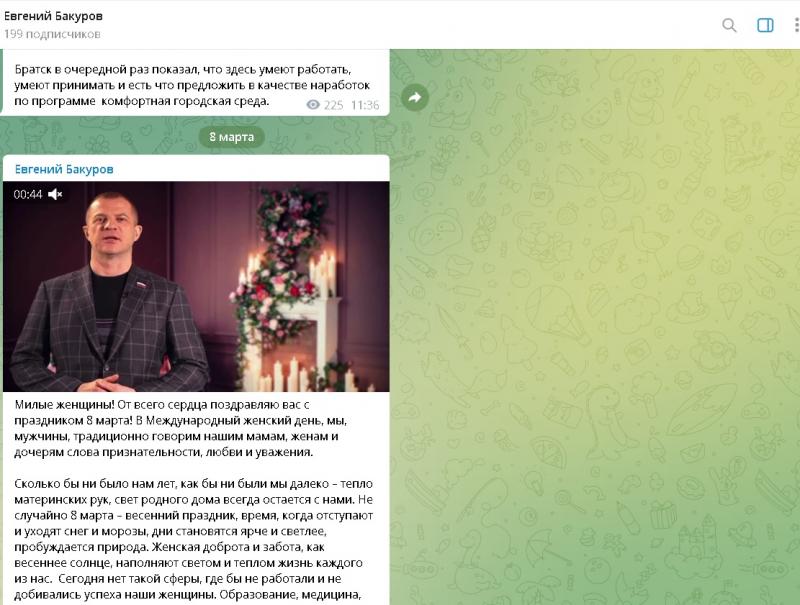Toggle the right sidebar panel icon

coord(765,25)
